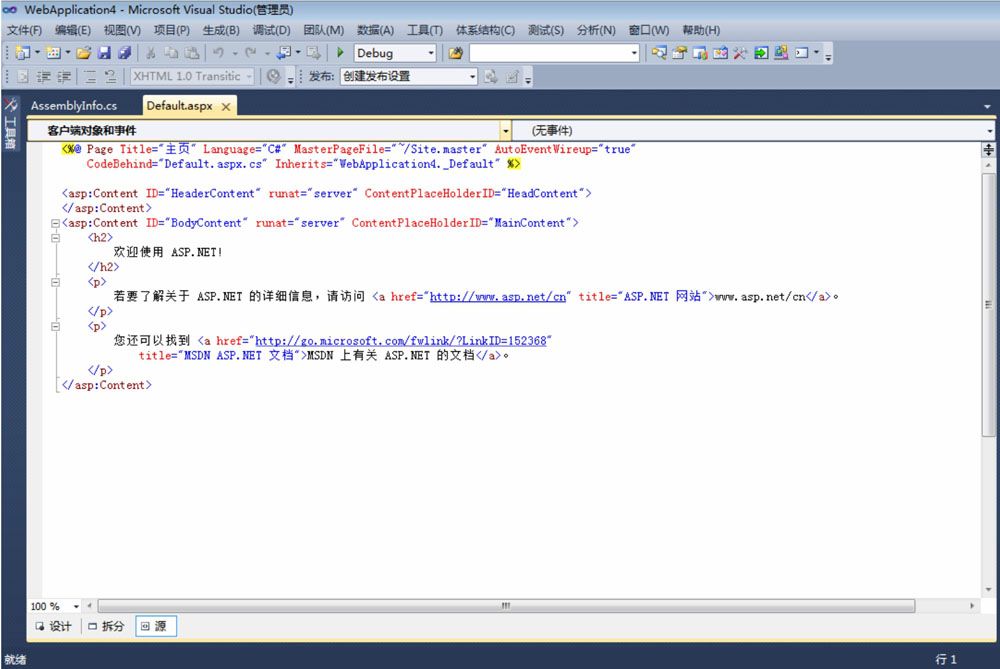Open the 工具箱 side tab
The width and height of the screenshot is (1000, 669).
11,122
